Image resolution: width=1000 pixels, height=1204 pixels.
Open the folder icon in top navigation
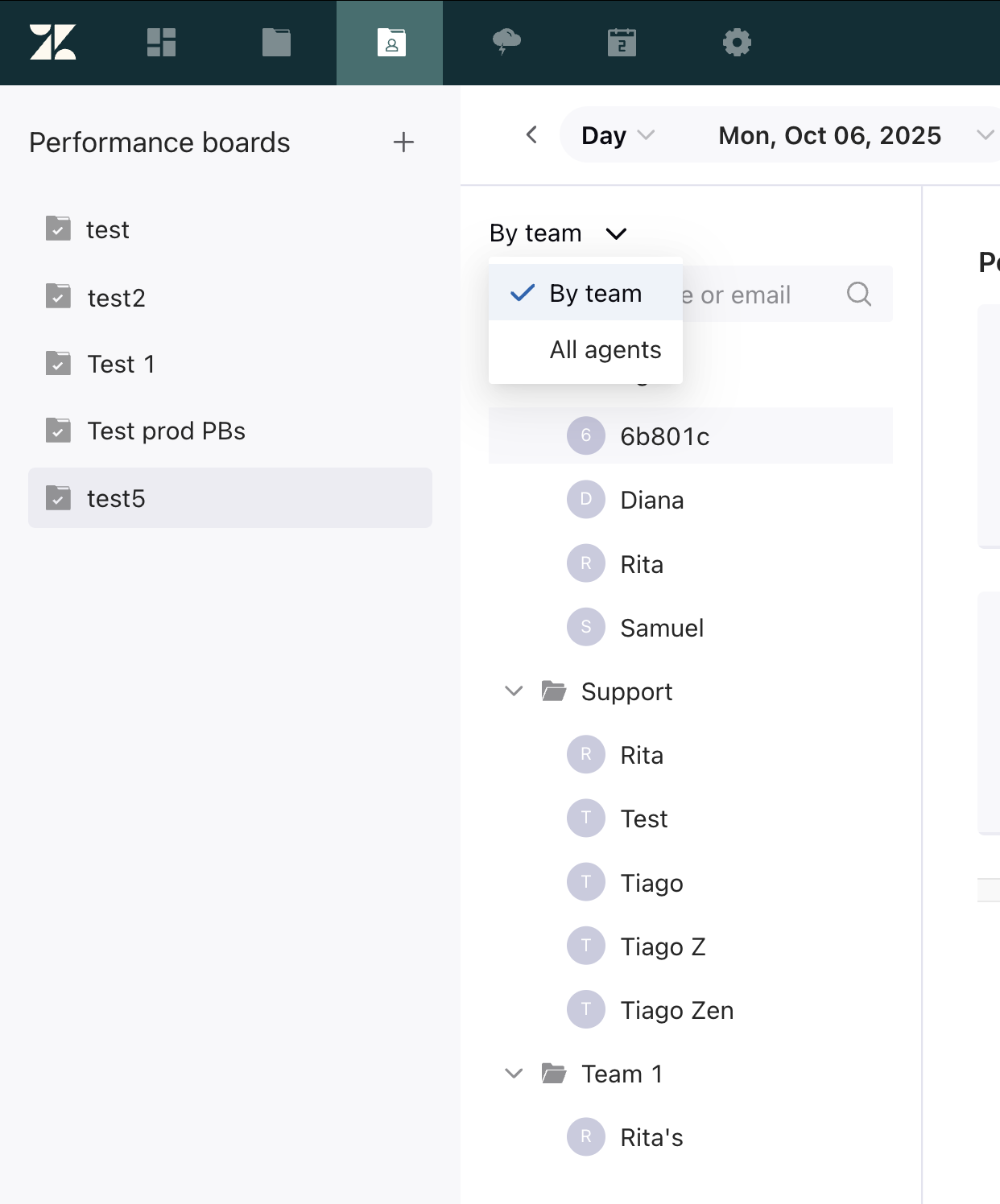[x=276, y=42]
